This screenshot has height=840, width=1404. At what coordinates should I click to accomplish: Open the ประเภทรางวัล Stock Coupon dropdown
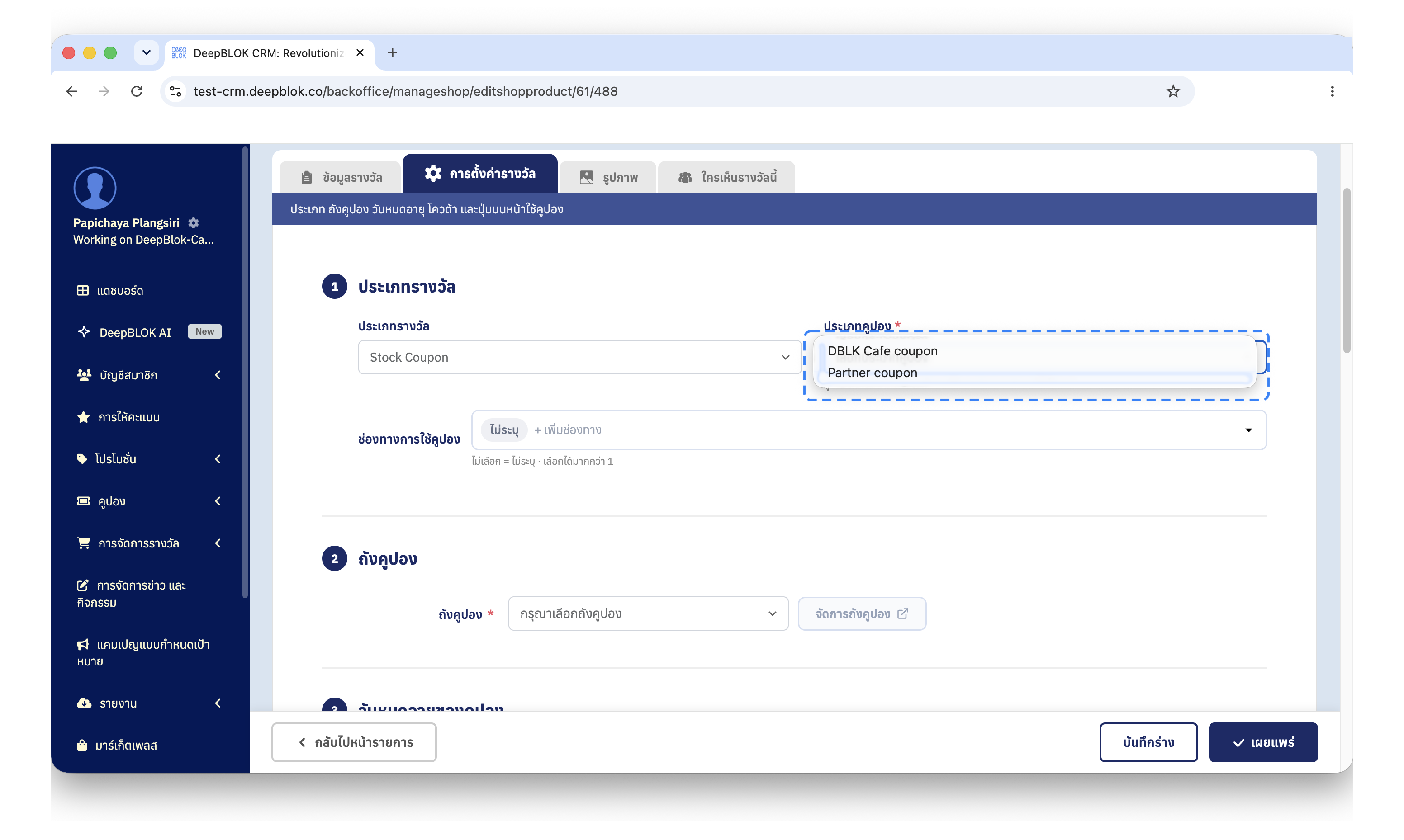pyautogui.click(x=580, y=357)
